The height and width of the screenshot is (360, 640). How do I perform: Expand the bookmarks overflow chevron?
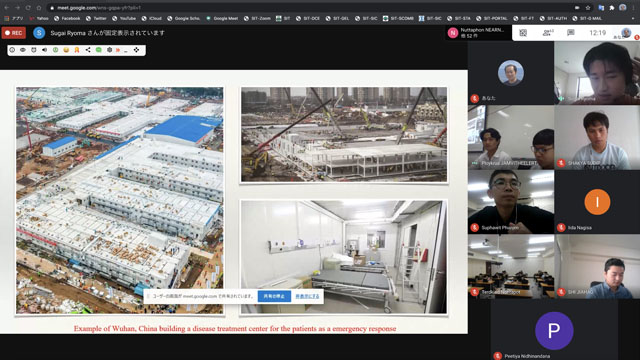(633, 18)
